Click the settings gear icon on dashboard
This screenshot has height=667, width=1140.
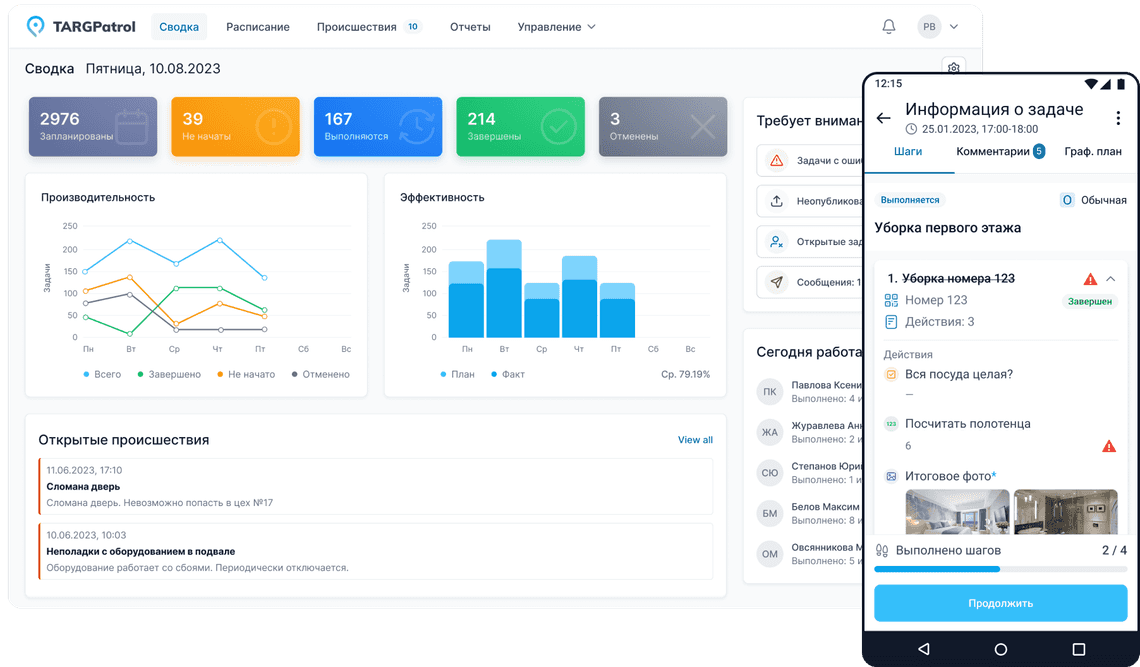[954, 68]
